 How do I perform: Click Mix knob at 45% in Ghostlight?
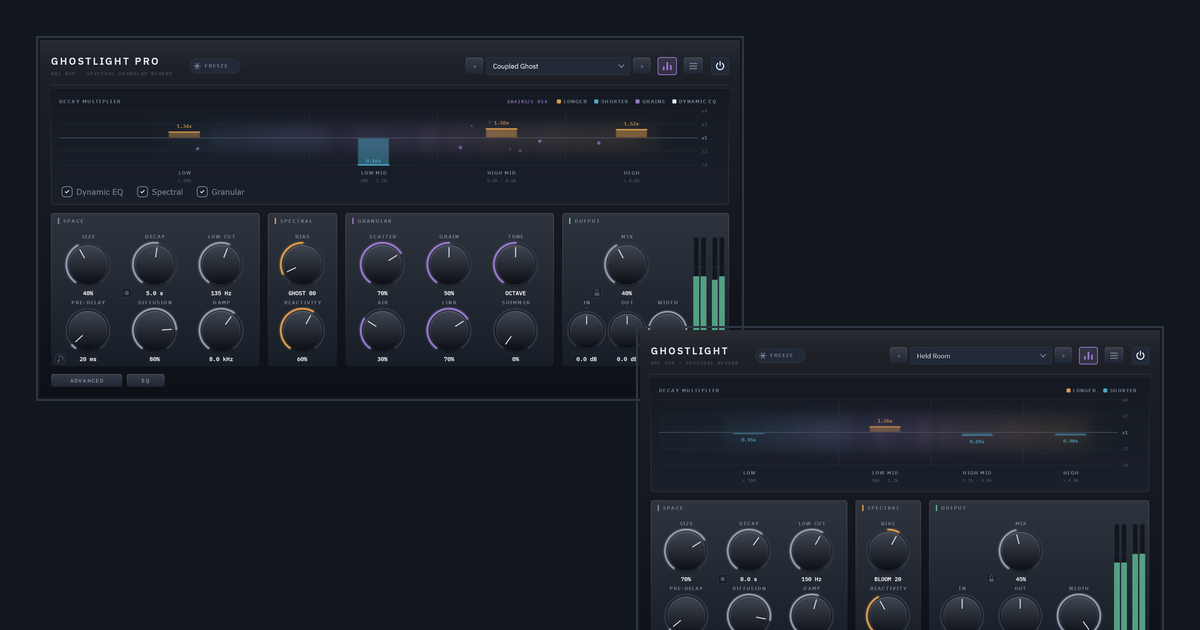click(1020, 551)
